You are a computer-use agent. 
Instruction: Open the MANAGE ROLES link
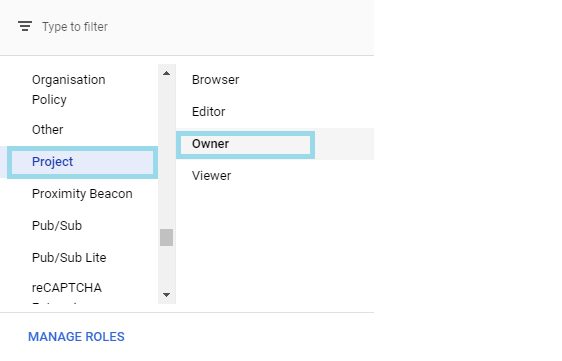coord(76,337)
